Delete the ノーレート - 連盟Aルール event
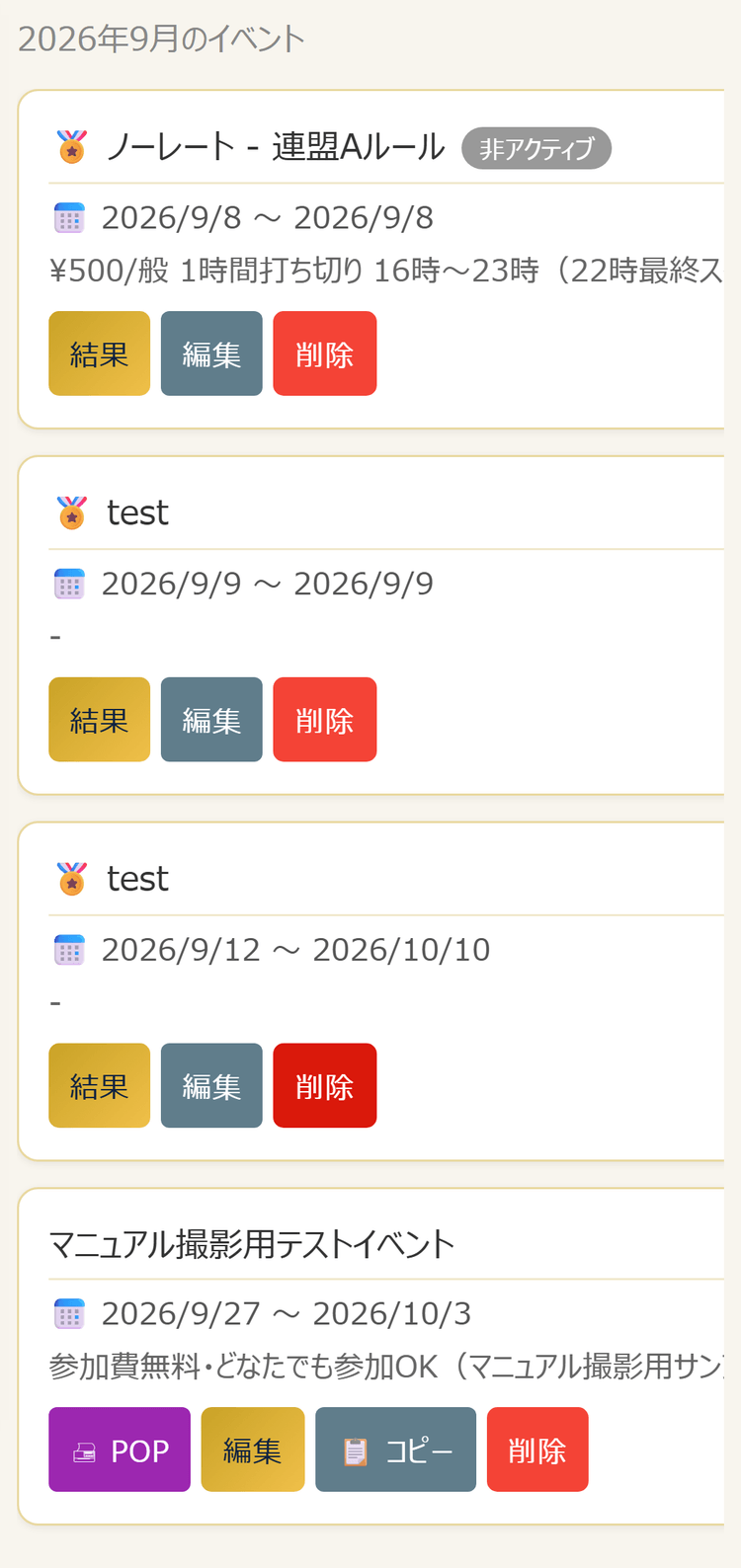 pos(325,353)
